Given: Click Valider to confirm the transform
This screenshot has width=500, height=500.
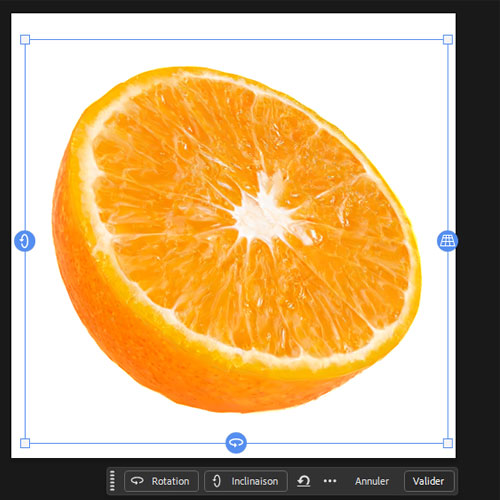Looking at the screenshot, I should 429,481.
